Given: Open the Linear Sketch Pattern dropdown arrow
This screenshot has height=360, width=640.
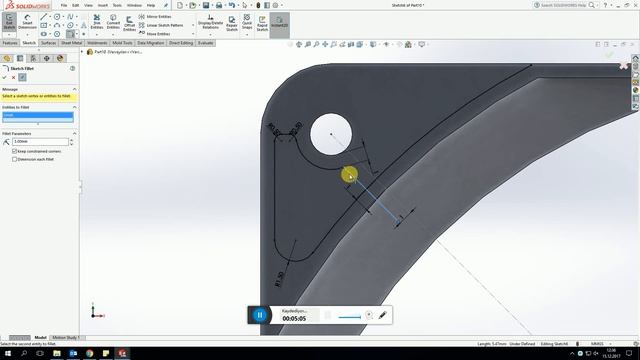Looking at the screenshot, I should coord(193,25).
